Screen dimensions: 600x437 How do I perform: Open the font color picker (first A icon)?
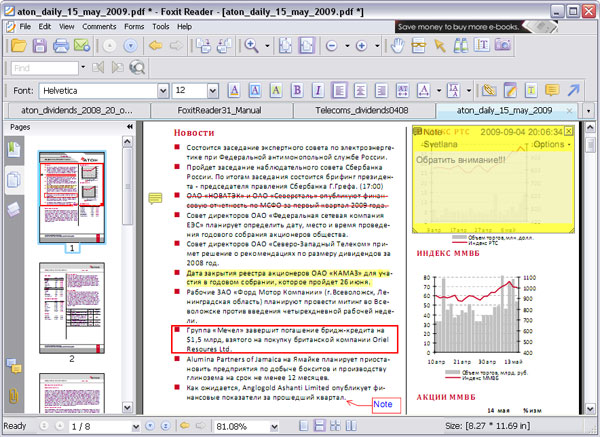pos(234,91)
